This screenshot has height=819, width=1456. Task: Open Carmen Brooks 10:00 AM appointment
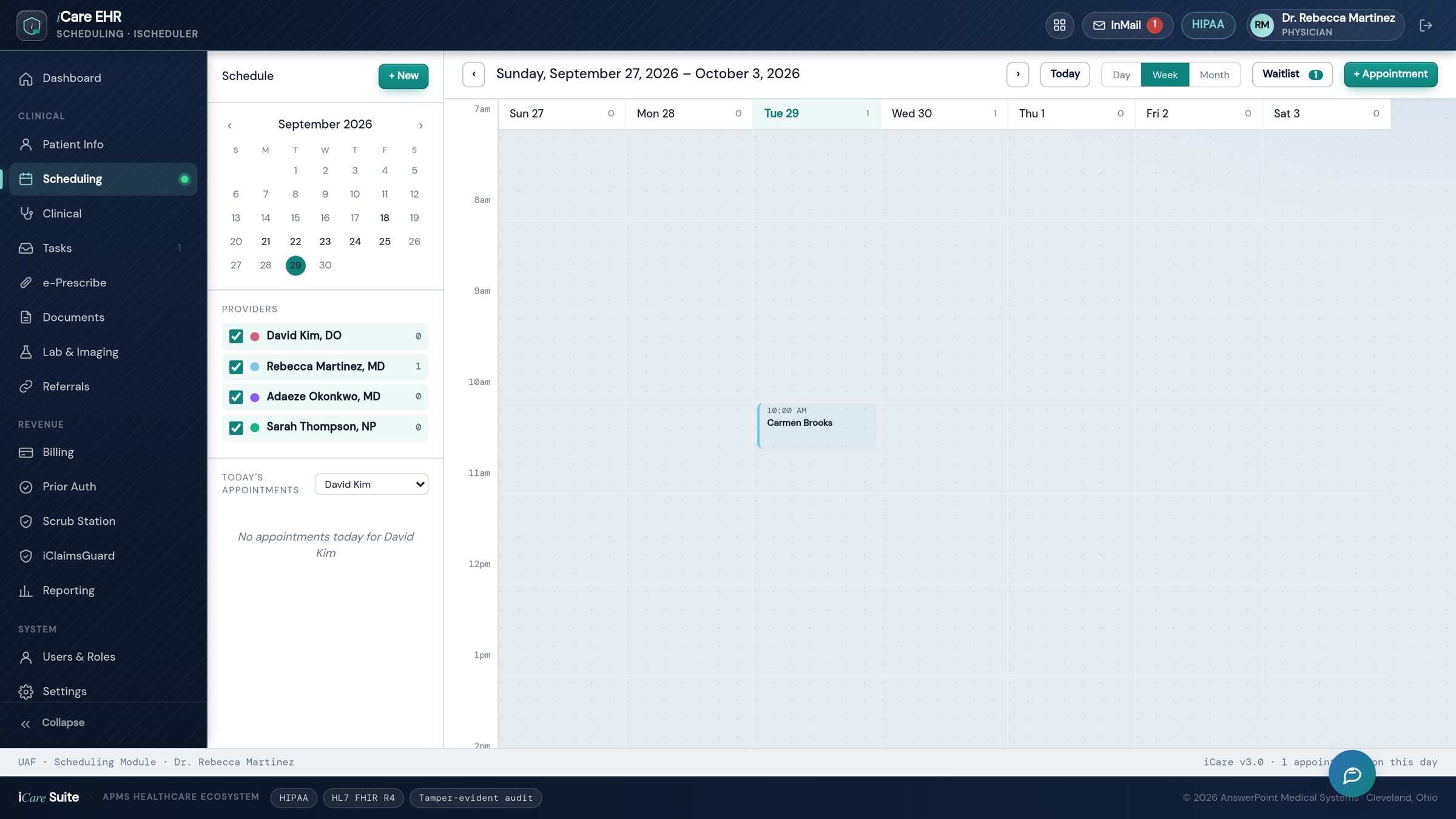(x=816, y=426)
